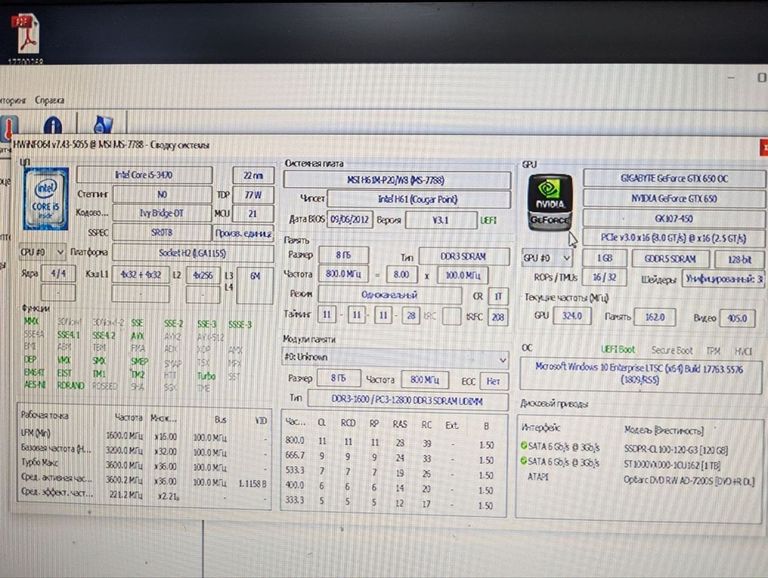
Task: Click the 4 / 4 cores field
Action: click(58, 273)
